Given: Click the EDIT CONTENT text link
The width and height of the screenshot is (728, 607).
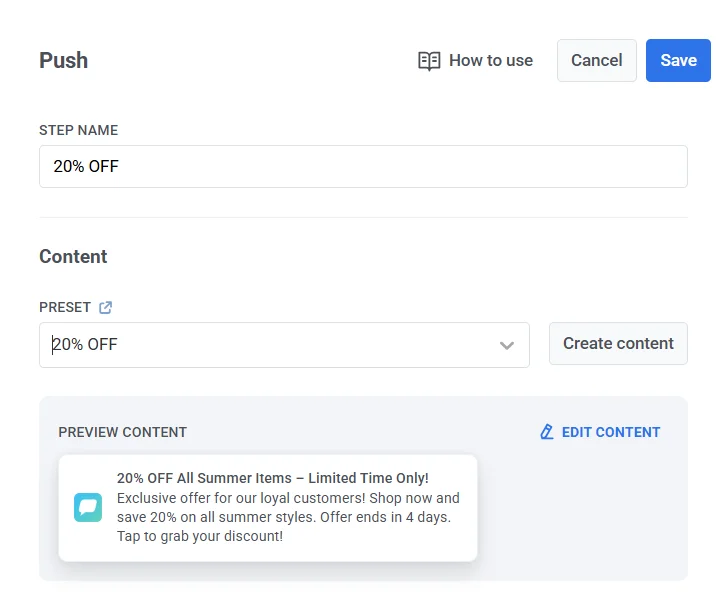Looking at the screenshot, I should coord(611,432).
